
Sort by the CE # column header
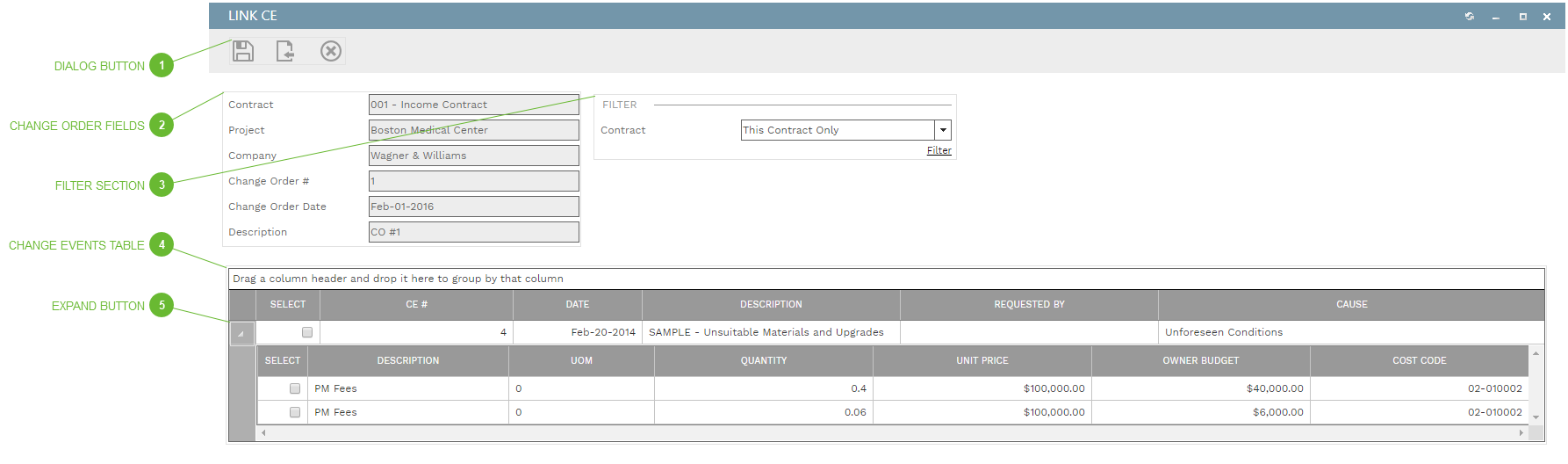416,304
